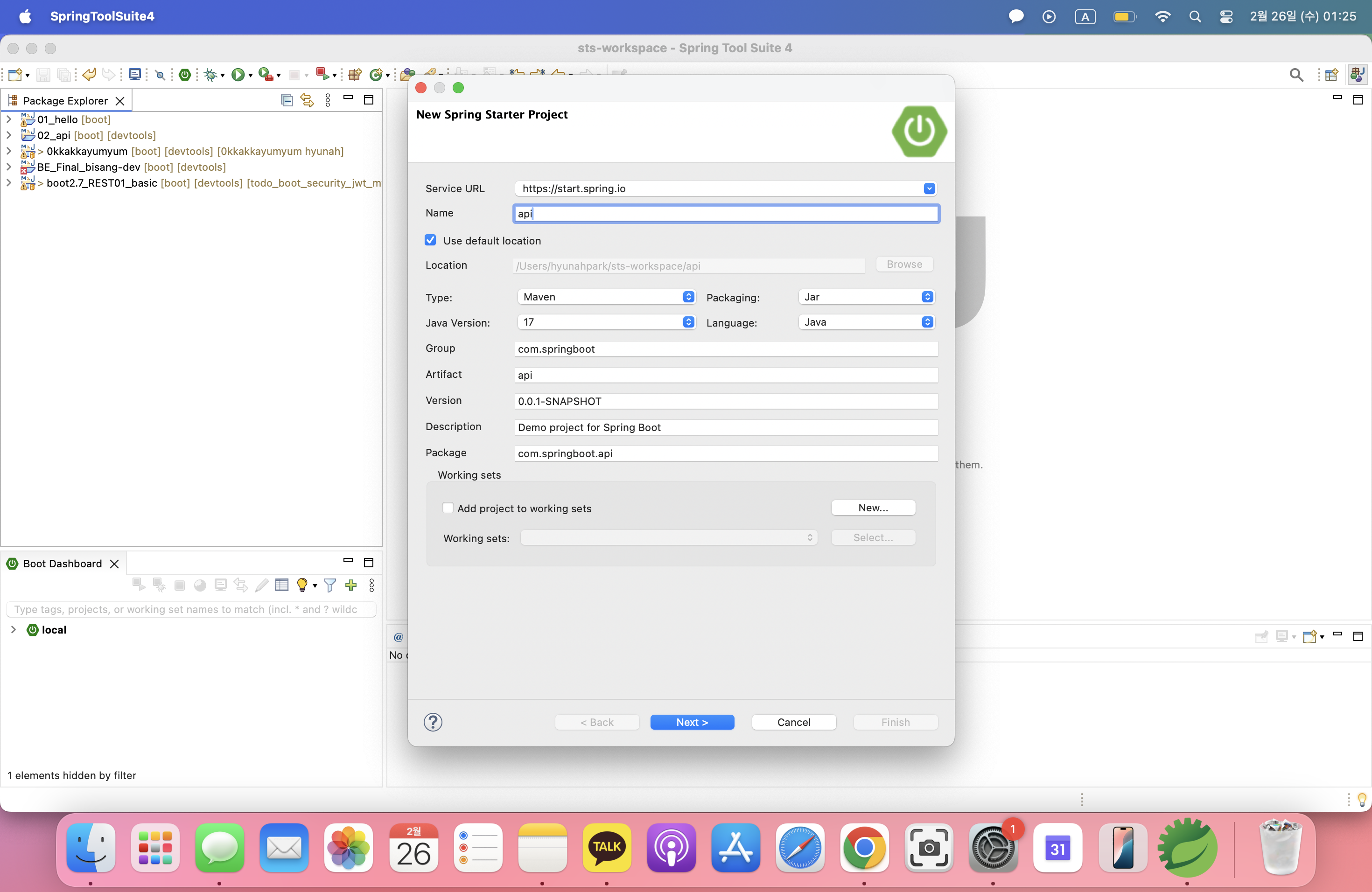Click the green Run button in toolbar
The height and width of the screenshot is (892, 1372).
(x=238, y=75)
